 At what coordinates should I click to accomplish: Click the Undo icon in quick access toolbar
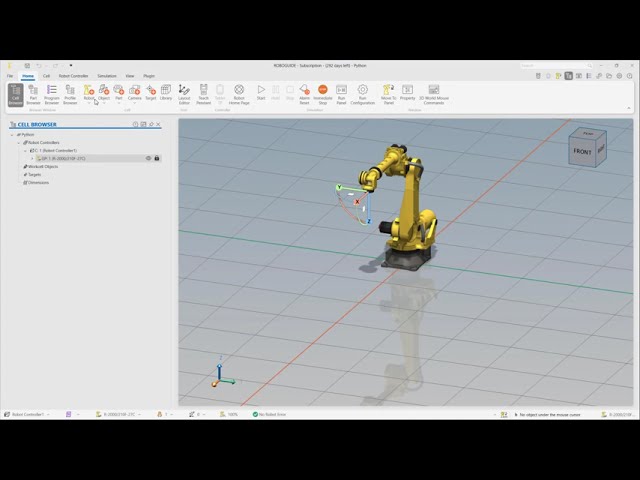click(39, 65)
